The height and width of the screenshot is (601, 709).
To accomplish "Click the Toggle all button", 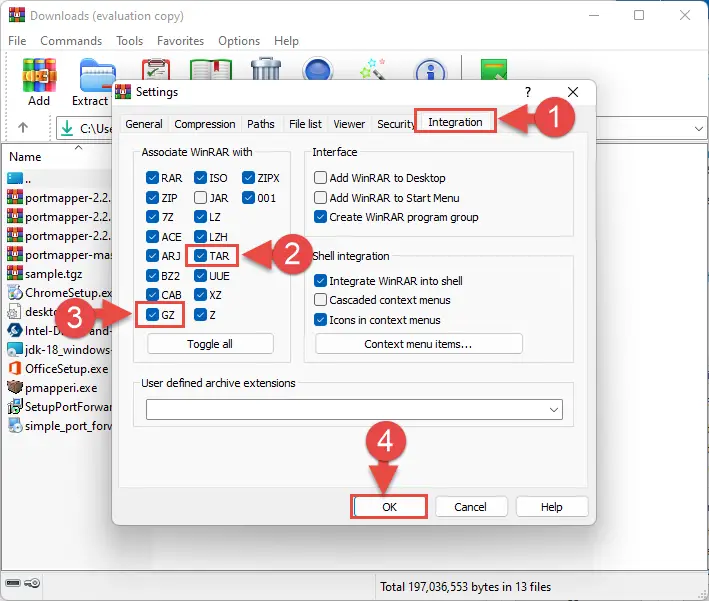I will point(210,344).
